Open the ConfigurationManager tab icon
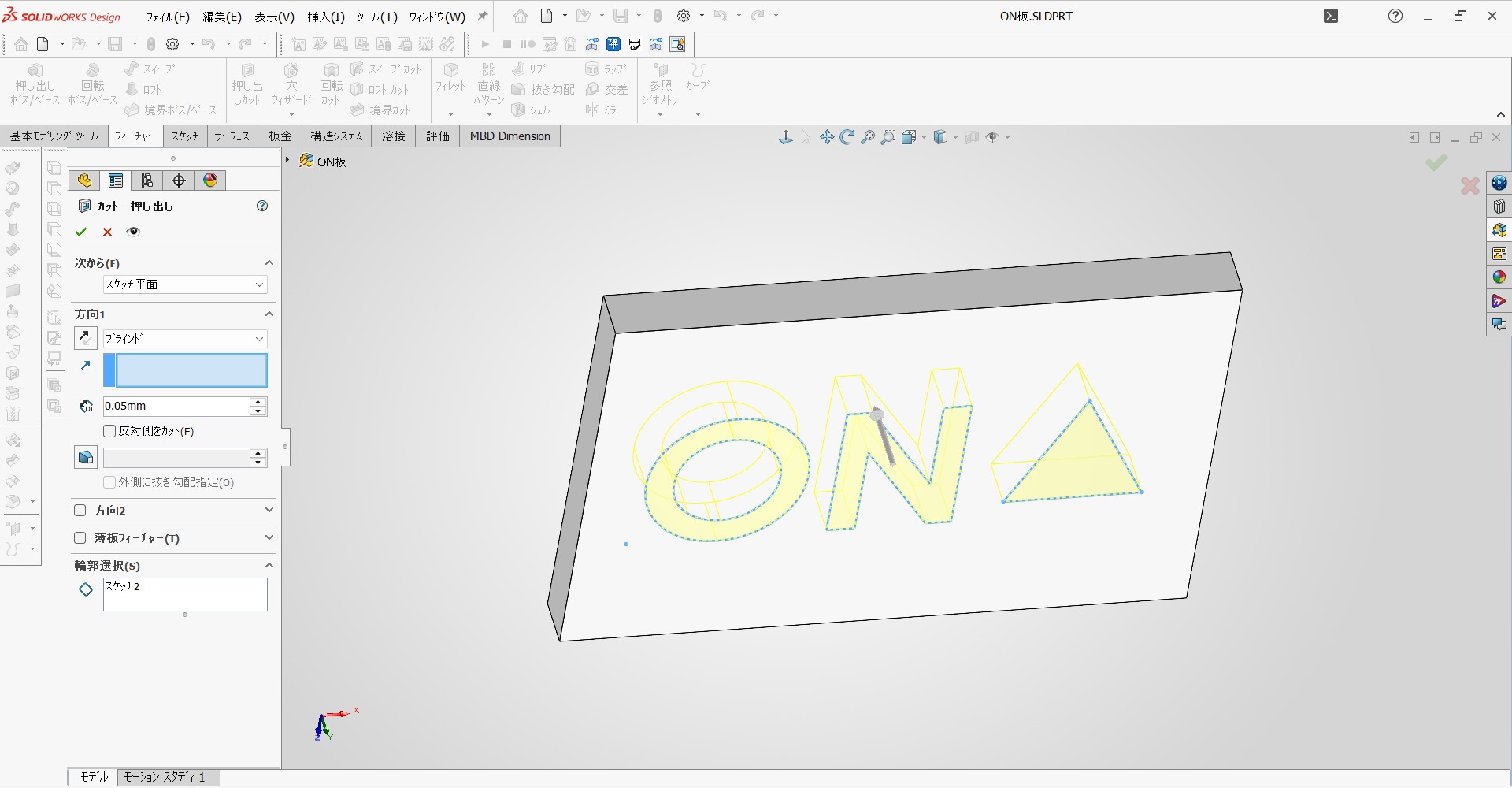 point(147,180)
